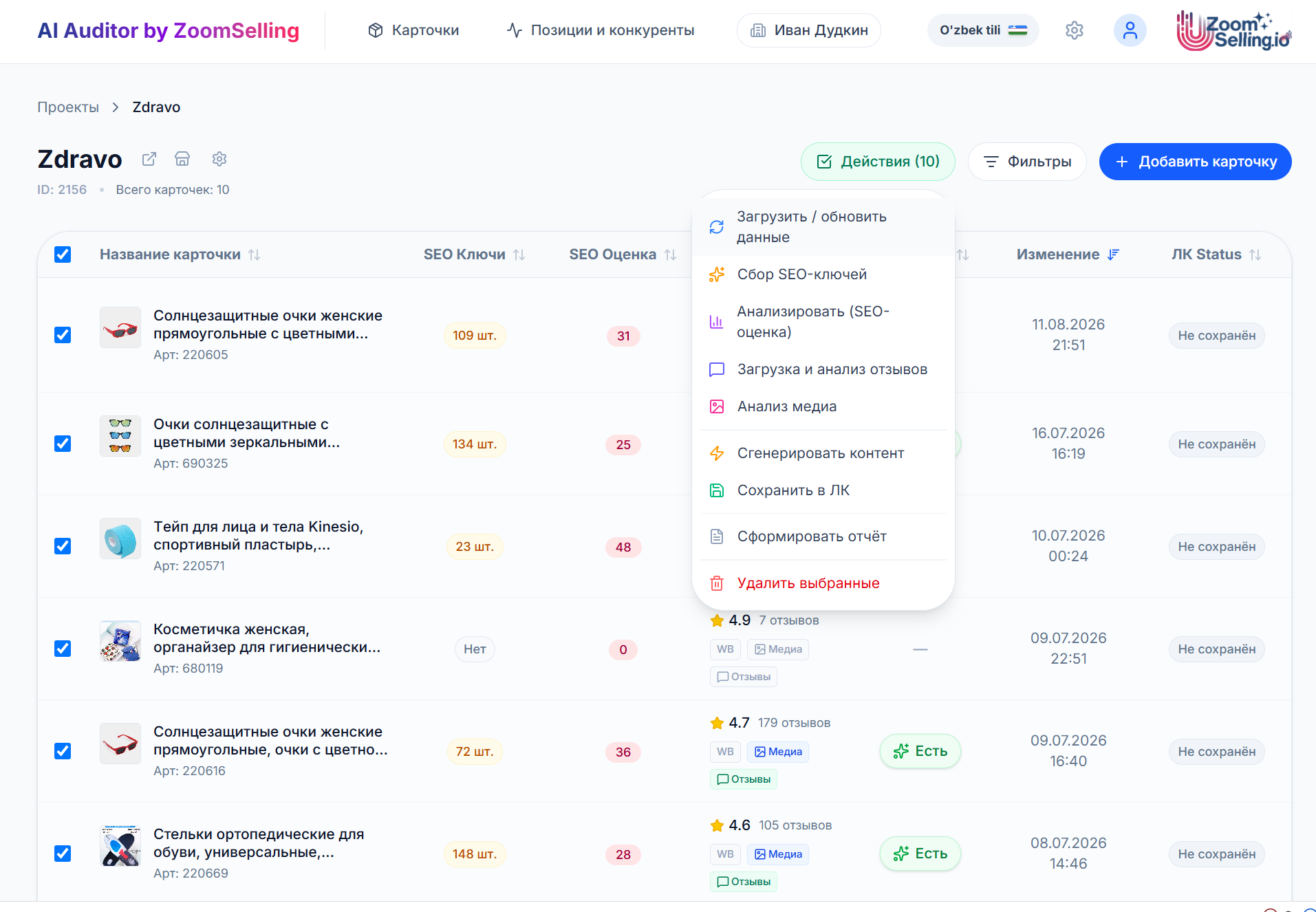Click the Медиа tag in Косметичка row
Image resolution: width=1316 pixels, height=912 pixels.
pyautogui.click(x=778, y=649)
